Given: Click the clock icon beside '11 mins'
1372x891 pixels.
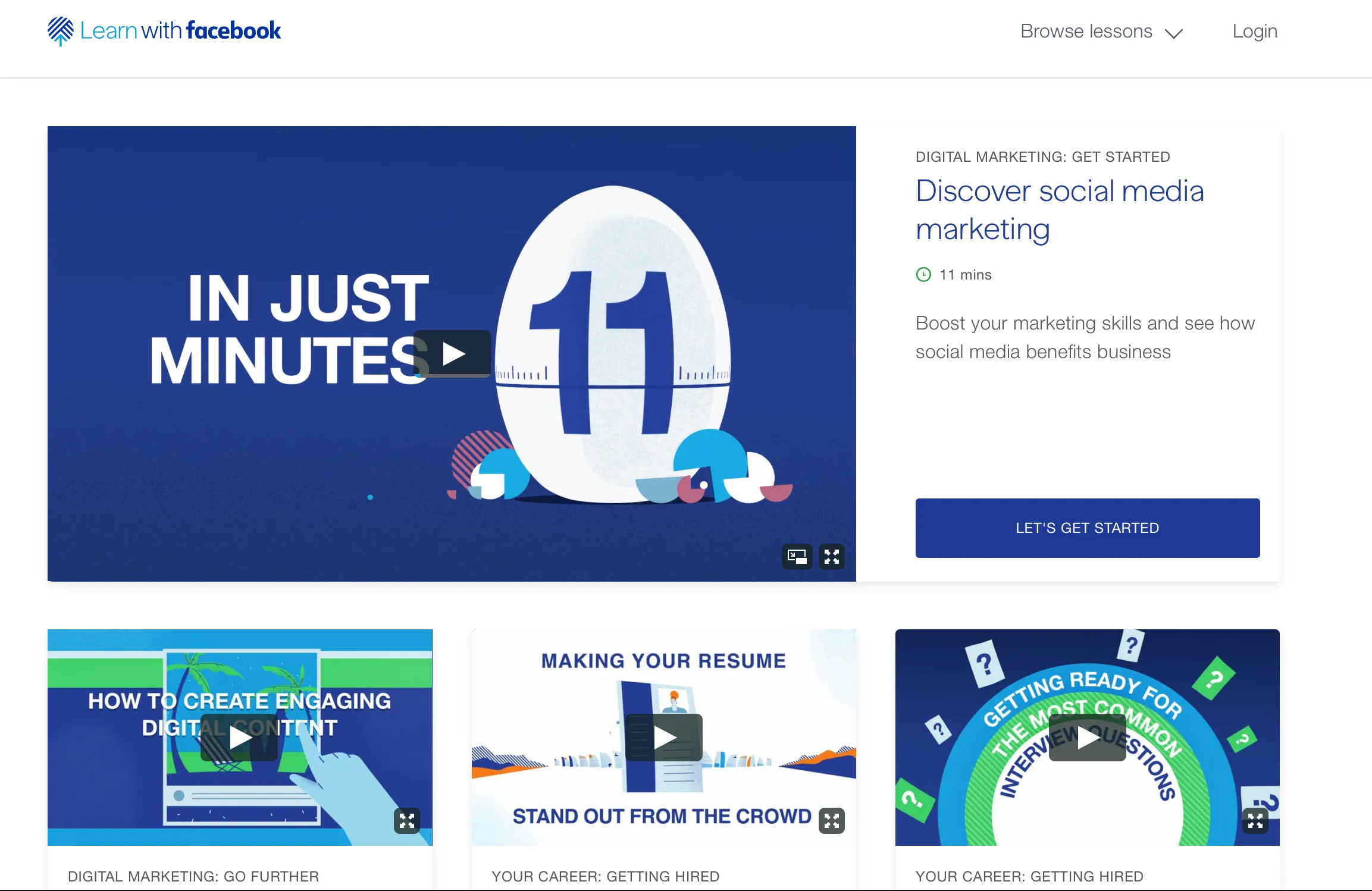Looking at the screenshot, I should pos(923,275).
